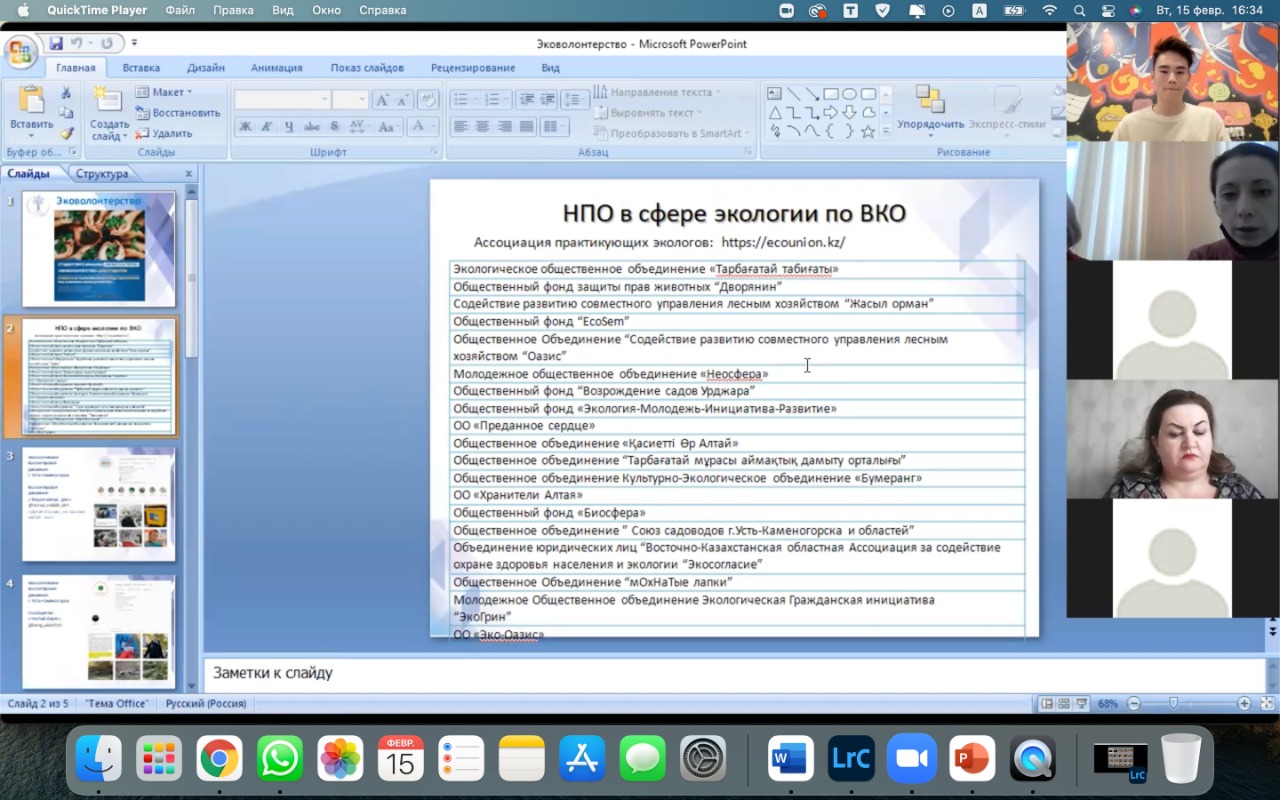1280x800 pixels.
Task: Open the Дизайн ribbon tab
Action: [x=205, y=68]
